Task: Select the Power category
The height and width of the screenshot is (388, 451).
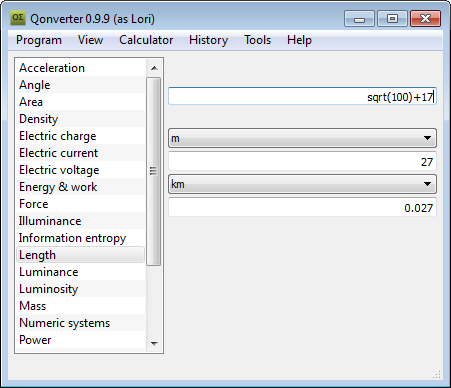Action: click(x=81, y=340)
